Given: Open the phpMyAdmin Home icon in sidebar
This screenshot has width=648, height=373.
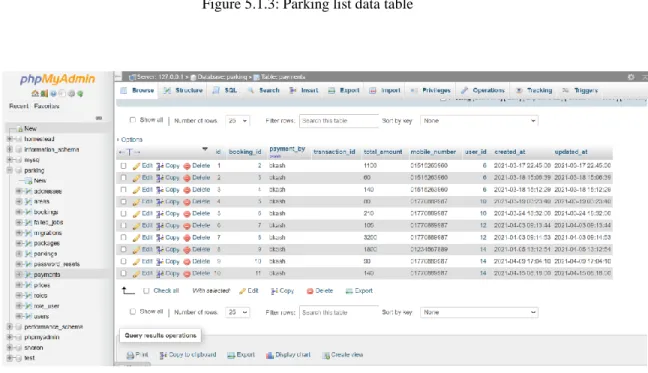Looking at the screenshot, I should click(35, 94).
